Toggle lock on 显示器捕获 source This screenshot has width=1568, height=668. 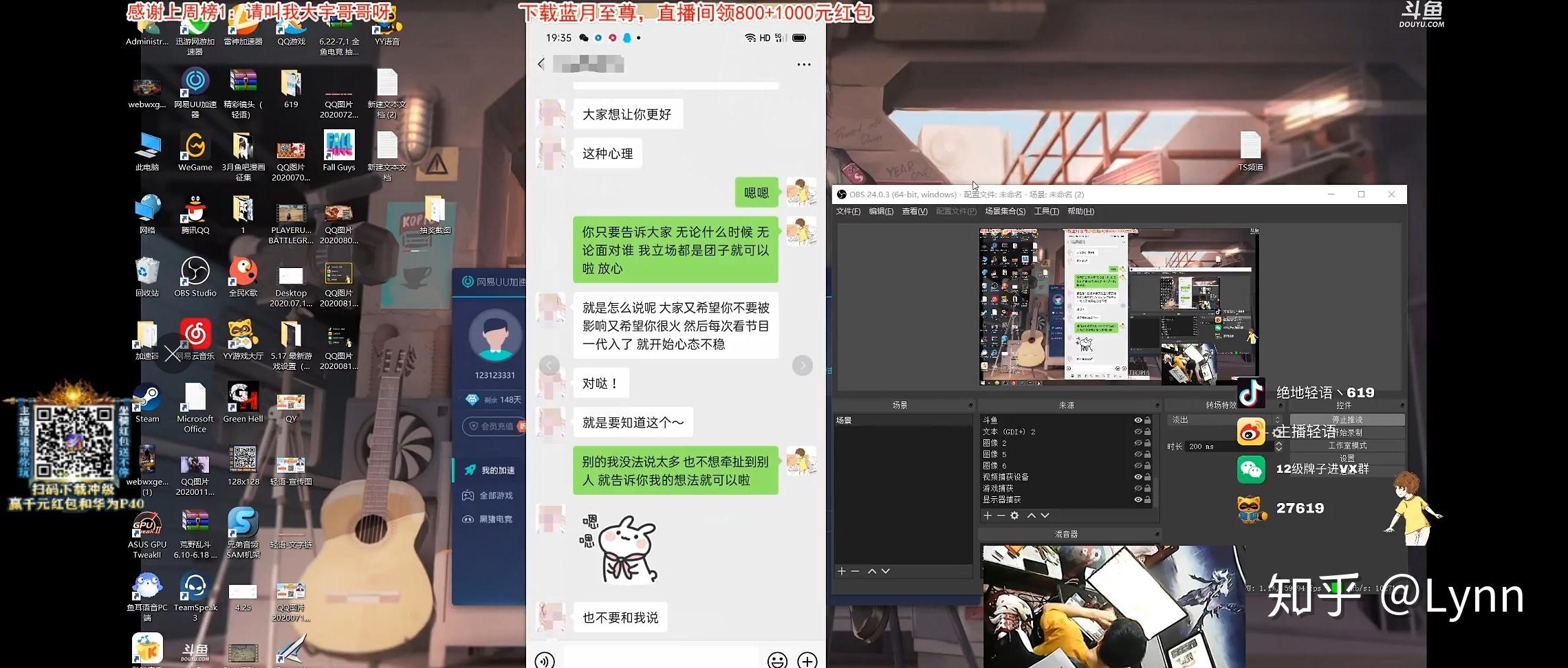click(1148, 500)
